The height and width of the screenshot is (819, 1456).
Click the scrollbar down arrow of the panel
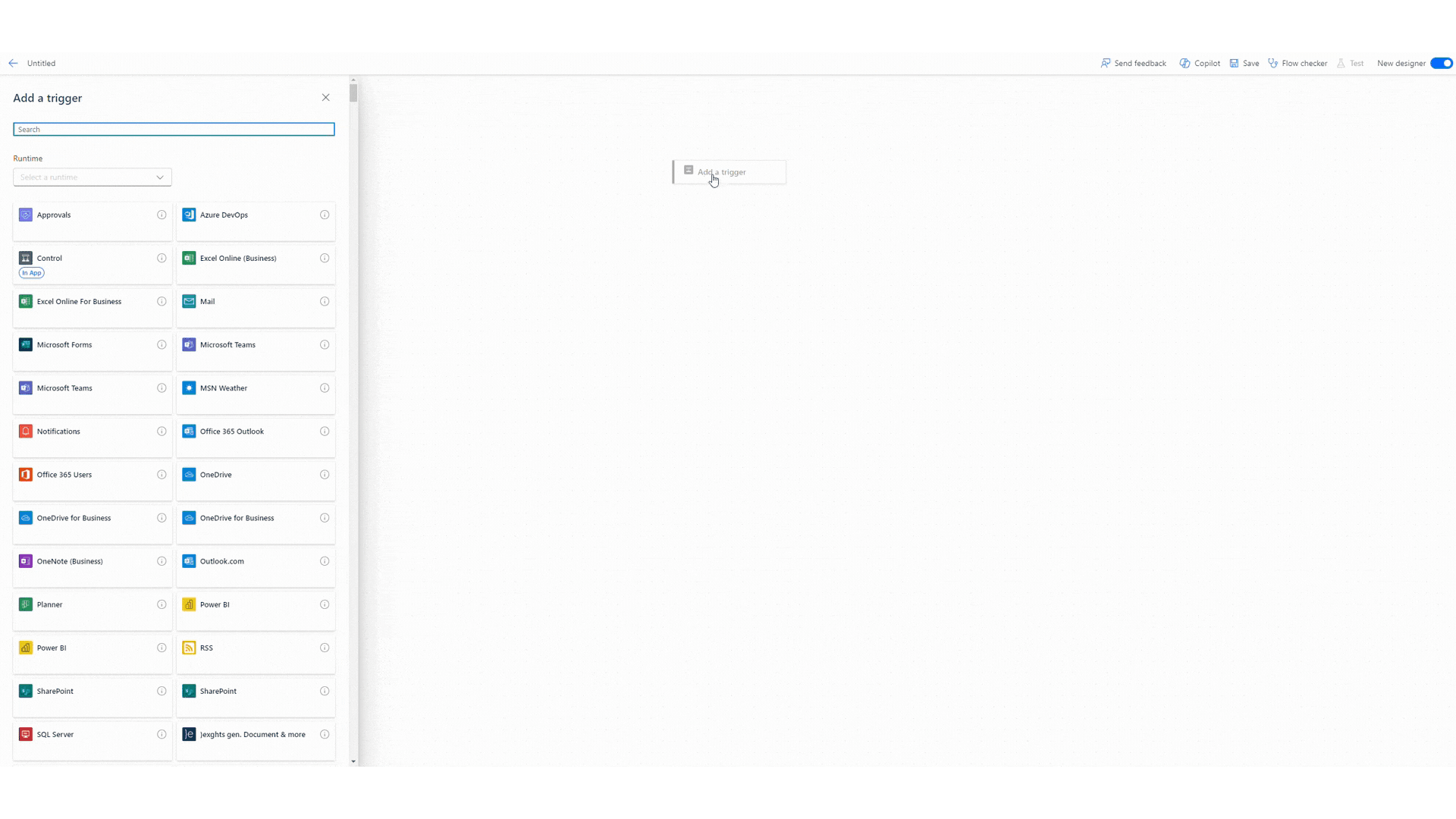353,761
